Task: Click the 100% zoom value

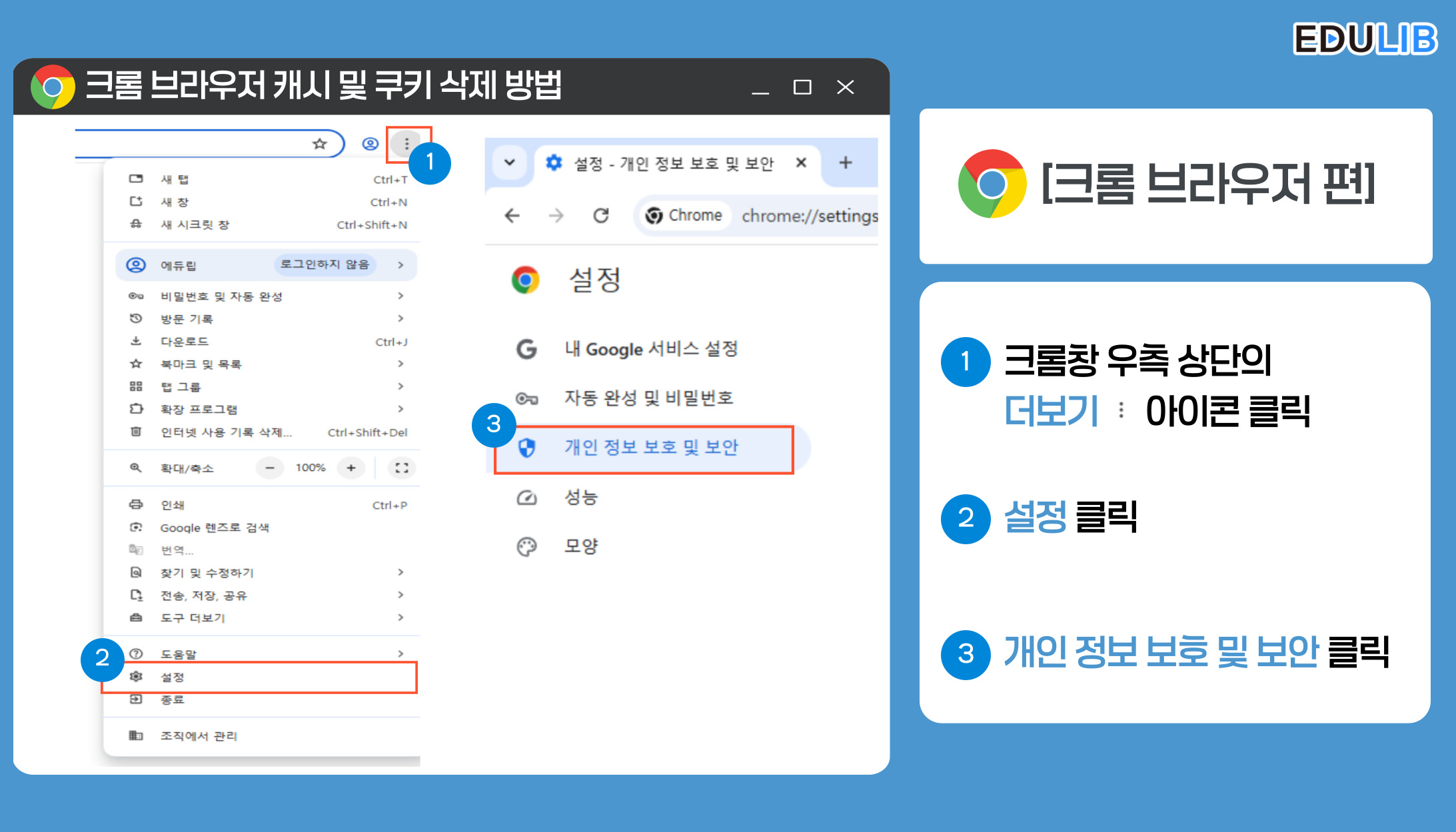Action: click(311, 468)
